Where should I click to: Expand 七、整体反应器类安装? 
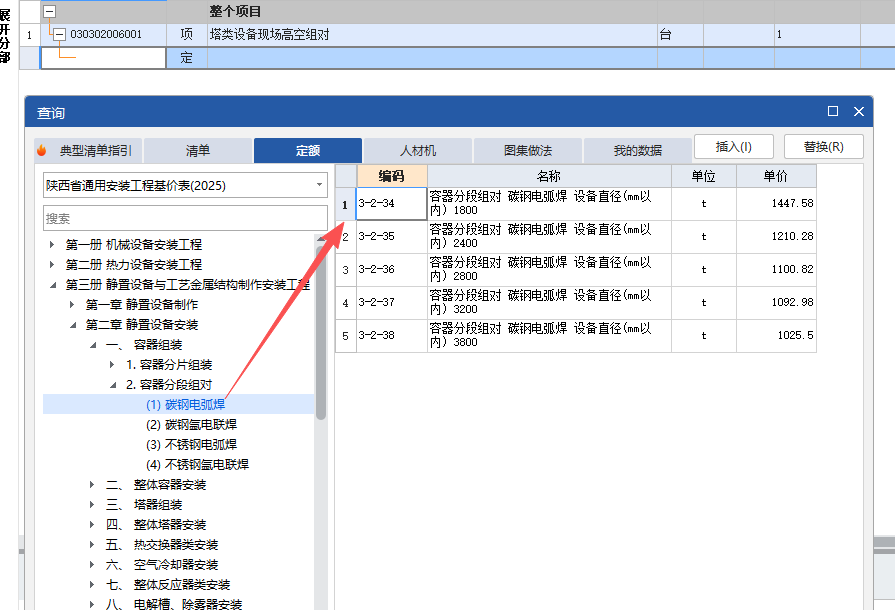[x=92, y=584]
